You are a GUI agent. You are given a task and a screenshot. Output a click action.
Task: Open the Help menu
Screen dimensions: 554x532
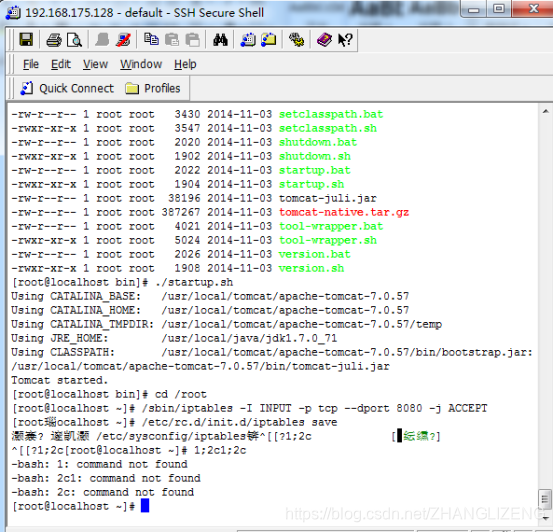click(x=185, y=64)
